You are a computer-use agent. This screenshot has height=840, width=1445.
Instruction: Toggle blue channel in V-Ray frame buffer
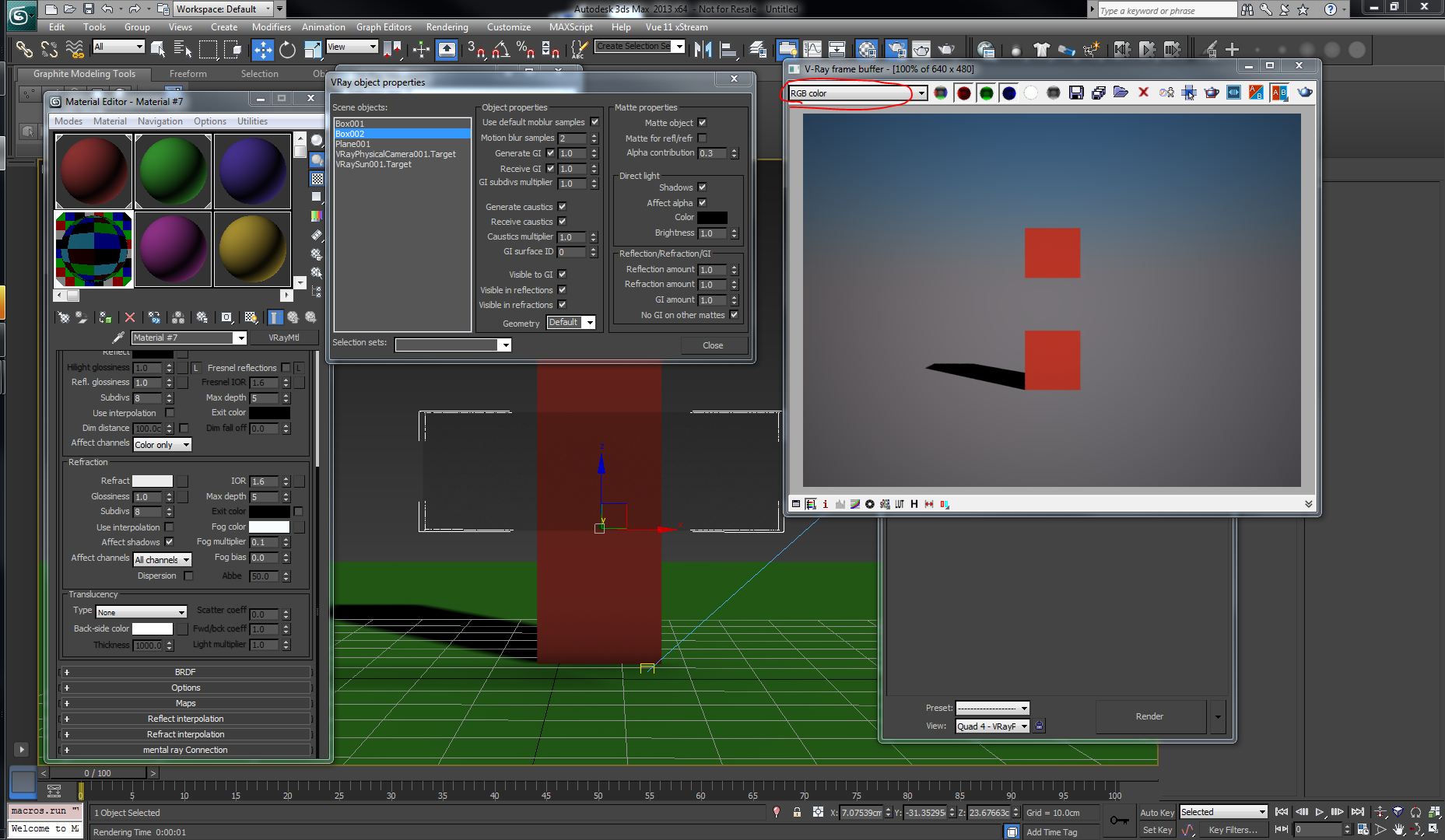click(1009, 93)
